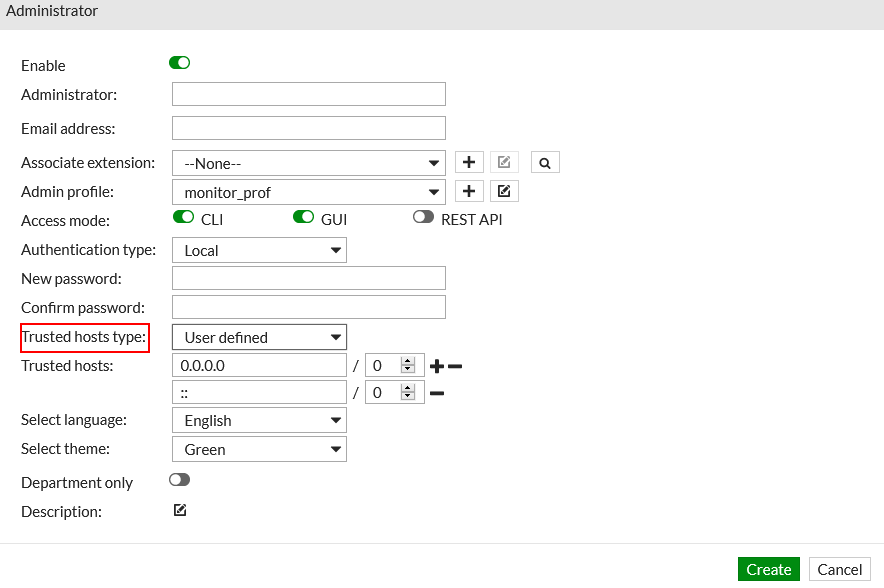Cancel the administrator form
The width and height of the screenshot is (884, 588).
[x=839, y=569]
